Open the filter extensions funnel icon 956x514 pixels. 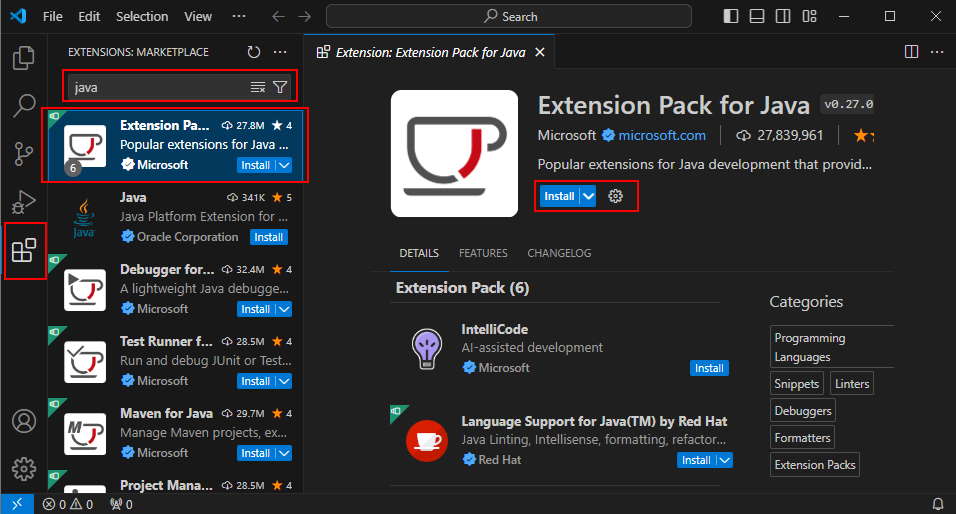click(x=280, y=87)
